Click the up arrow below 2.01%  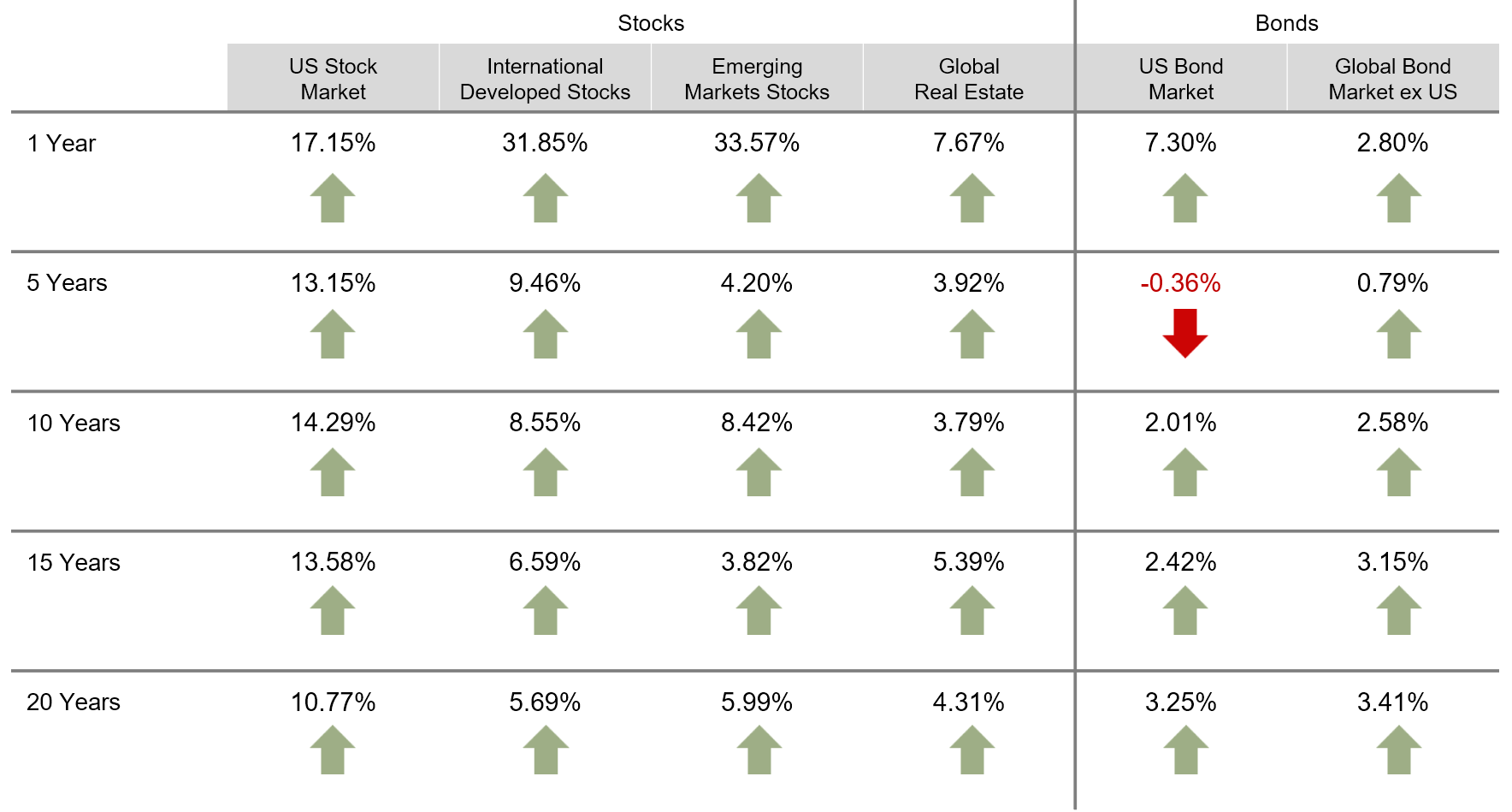[1184, 472]
